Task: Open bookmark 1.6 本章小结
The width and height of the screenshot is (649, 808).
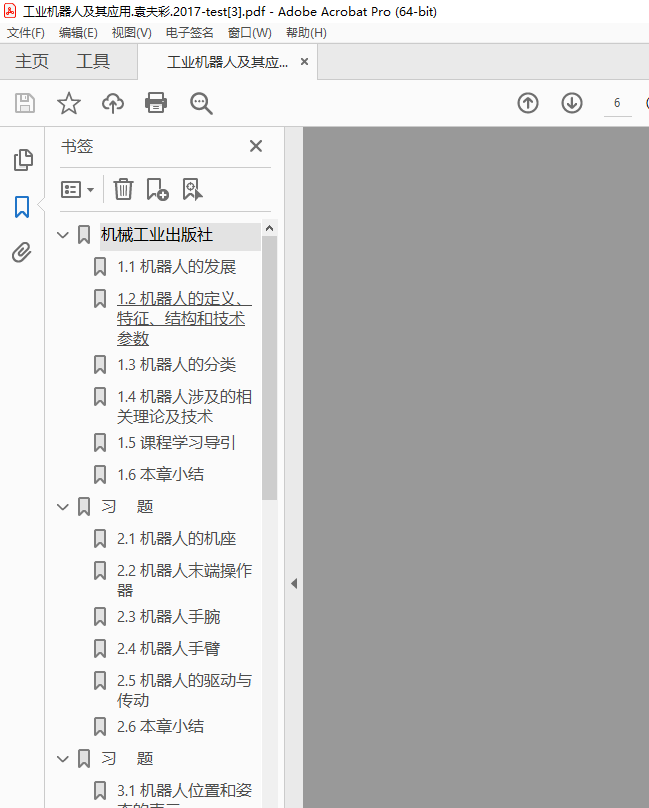Action: [160, 475]
